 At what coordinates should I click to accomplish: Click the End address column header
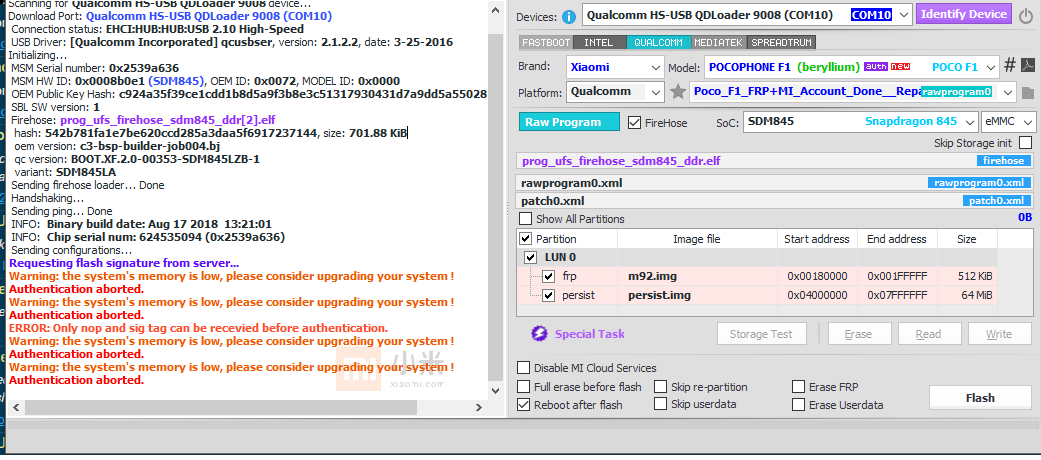(897, 239)
